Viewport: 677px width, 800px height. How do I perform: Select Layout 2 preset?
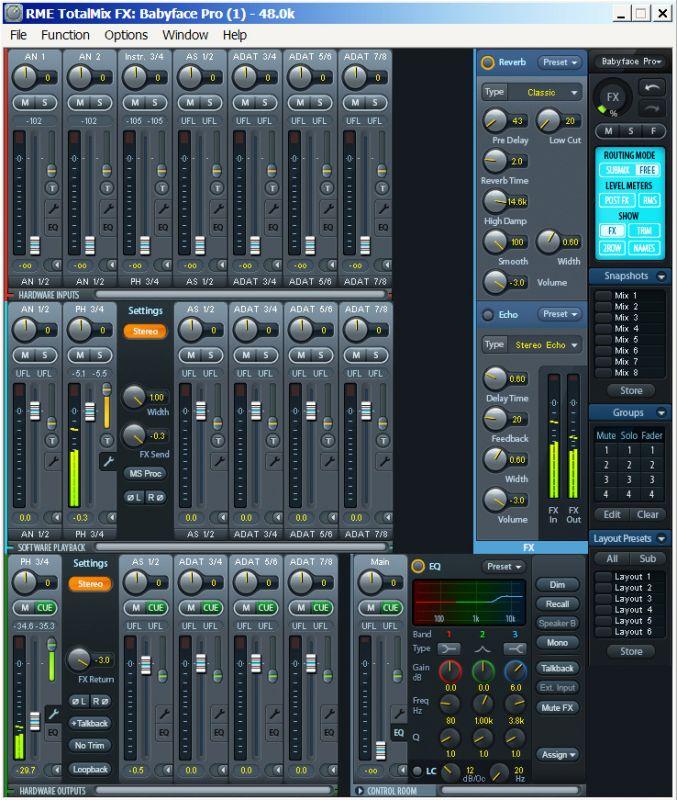click(x=631, y=588)
